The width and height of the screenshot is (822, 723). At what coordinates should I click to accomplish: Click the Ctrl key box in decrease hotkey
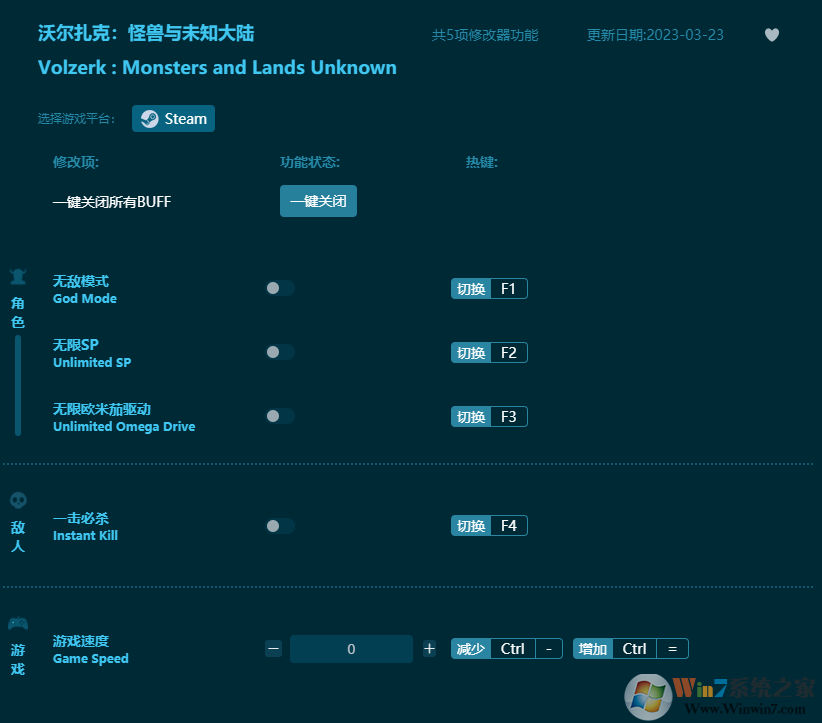click(x=513, y=649)
